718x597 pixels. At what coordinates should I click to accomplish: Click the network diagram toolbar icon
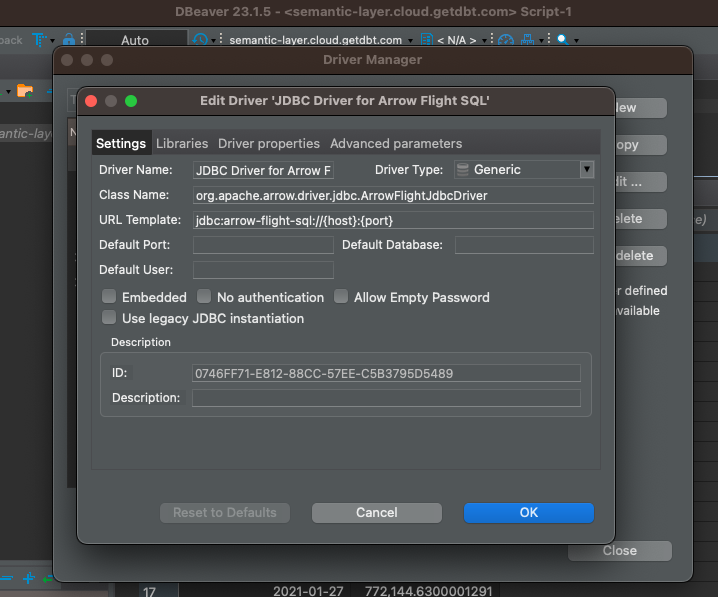(528, 40)
